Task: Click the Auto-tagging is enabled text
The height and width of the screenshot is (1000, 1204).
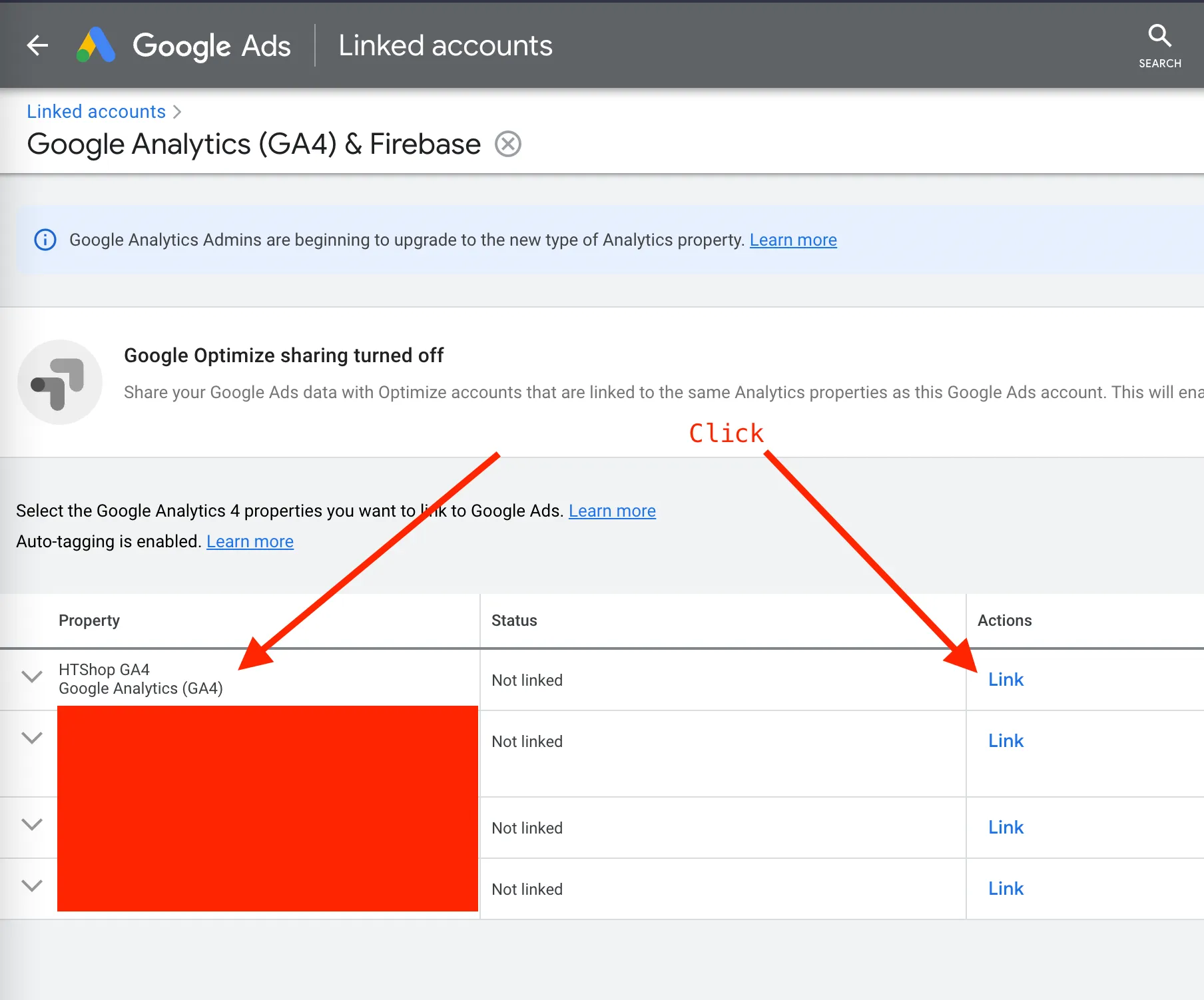Action: tap(109, 541)
